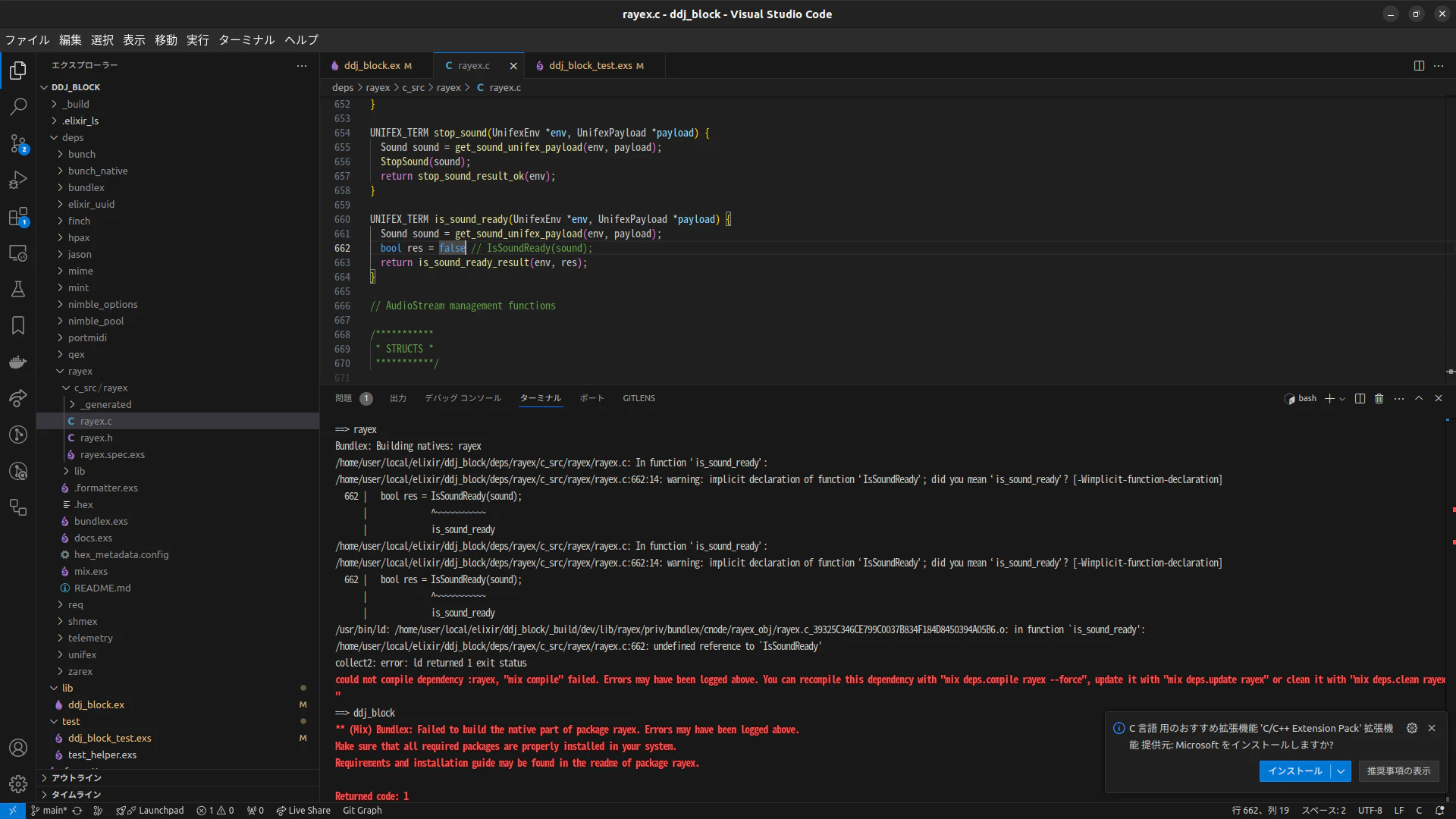Open the Extensions view
Screen dimensions: 1456x819
click(18, 217)
